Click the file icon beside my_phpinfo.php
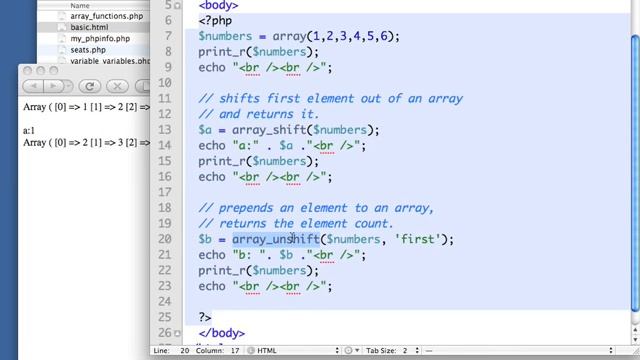 62,39
